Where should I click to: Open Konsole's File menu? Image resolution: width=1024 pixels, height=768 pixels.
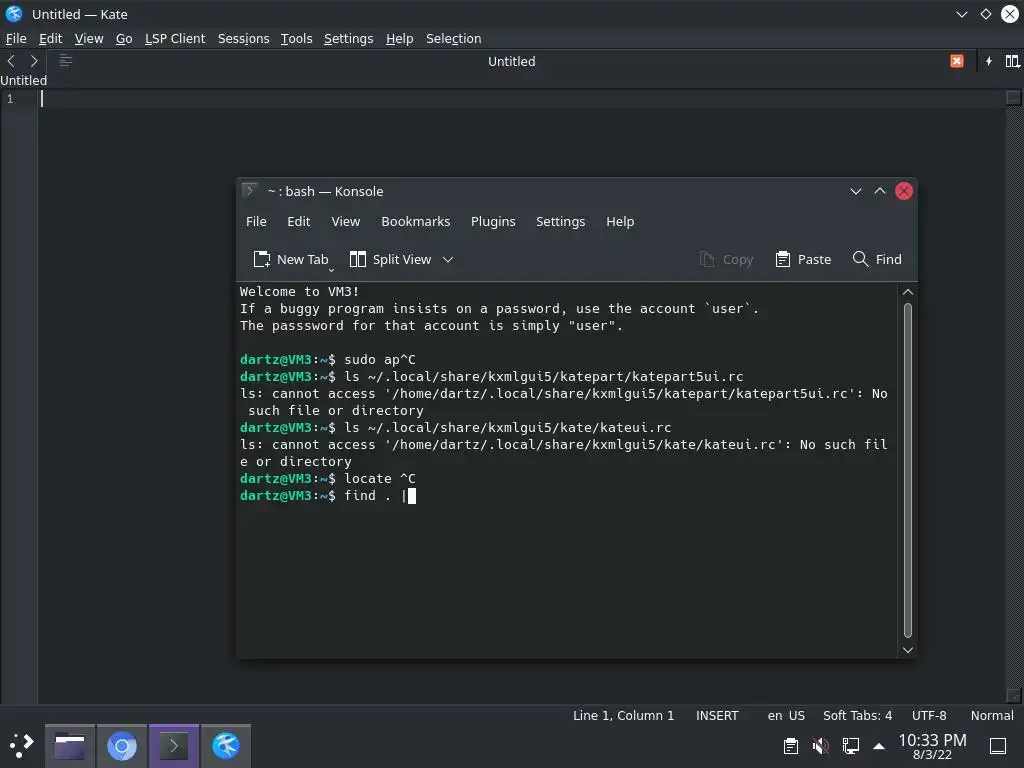(256, 221)
